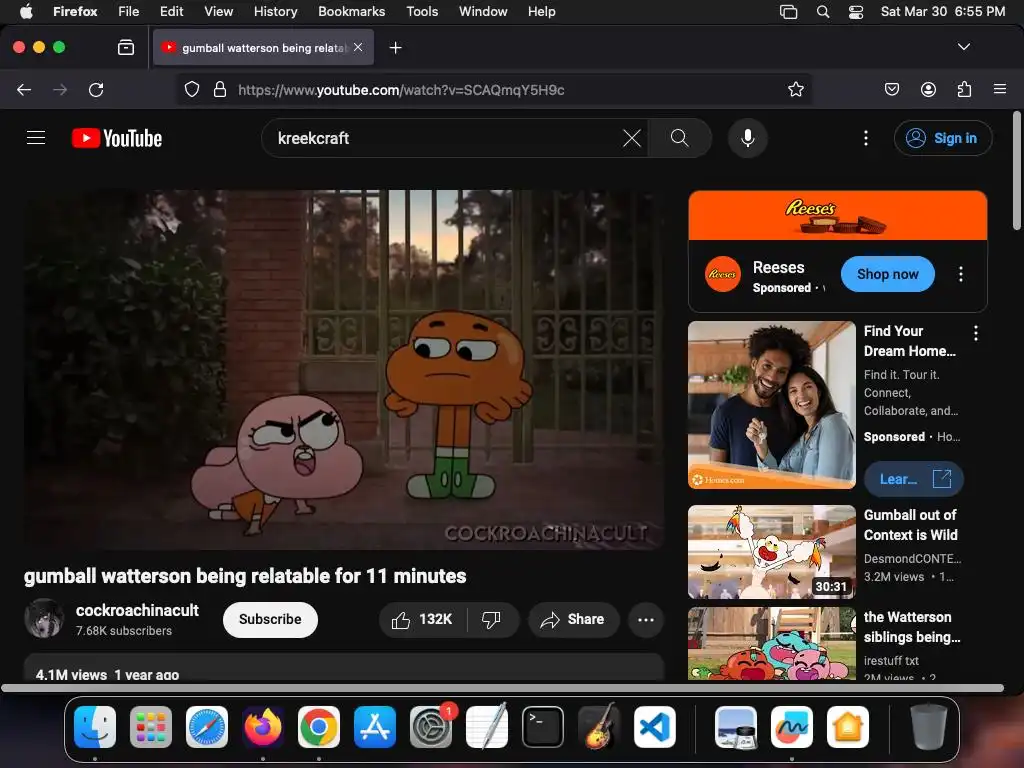The height and width of the screenshot is (768, 1024).
Task: Close the gumball watterson tab
Action: click(x=358, y=47)
